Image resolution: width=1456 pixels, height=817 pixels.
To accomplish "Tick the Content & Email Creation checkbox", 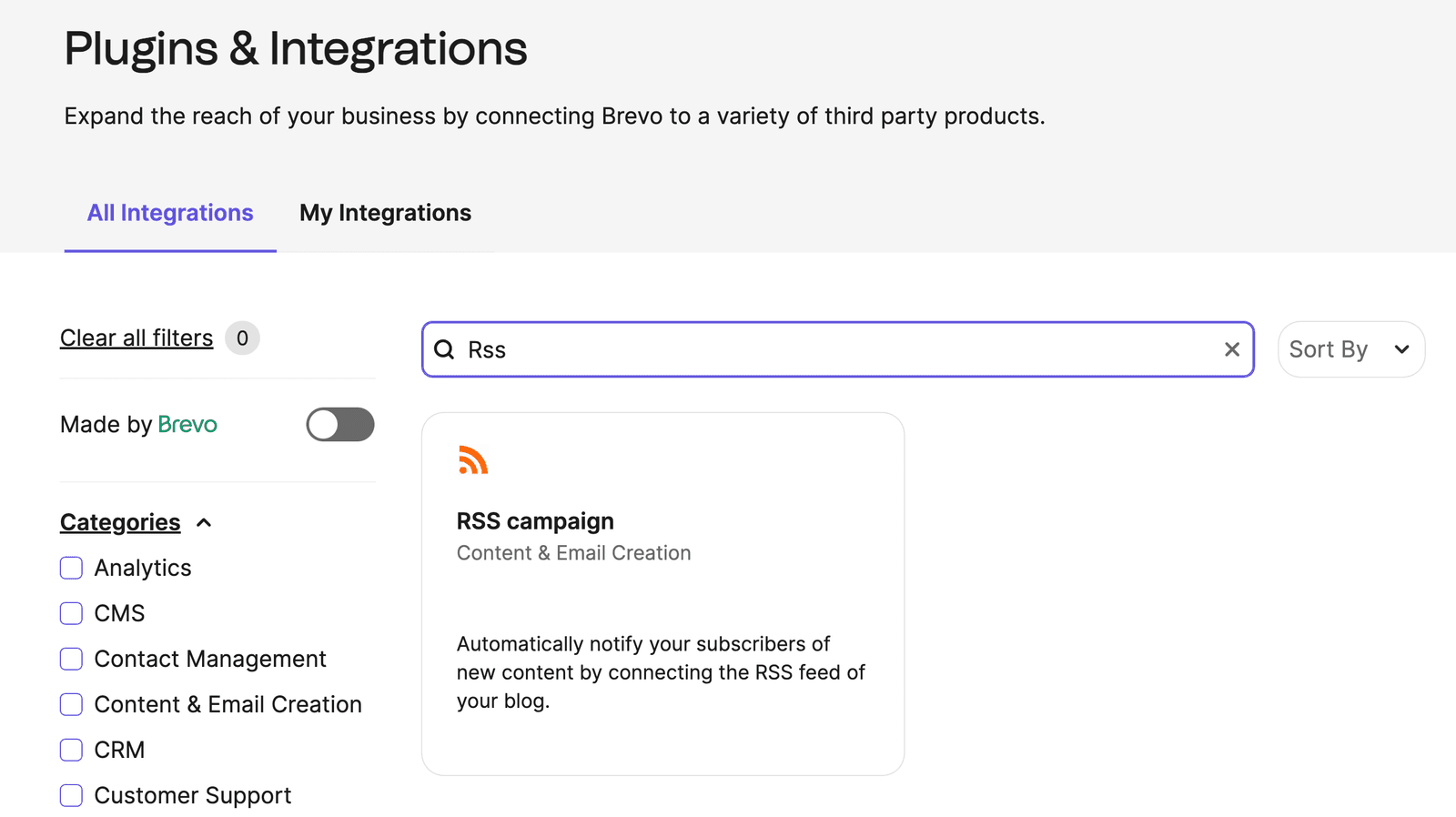I will 71,704.
